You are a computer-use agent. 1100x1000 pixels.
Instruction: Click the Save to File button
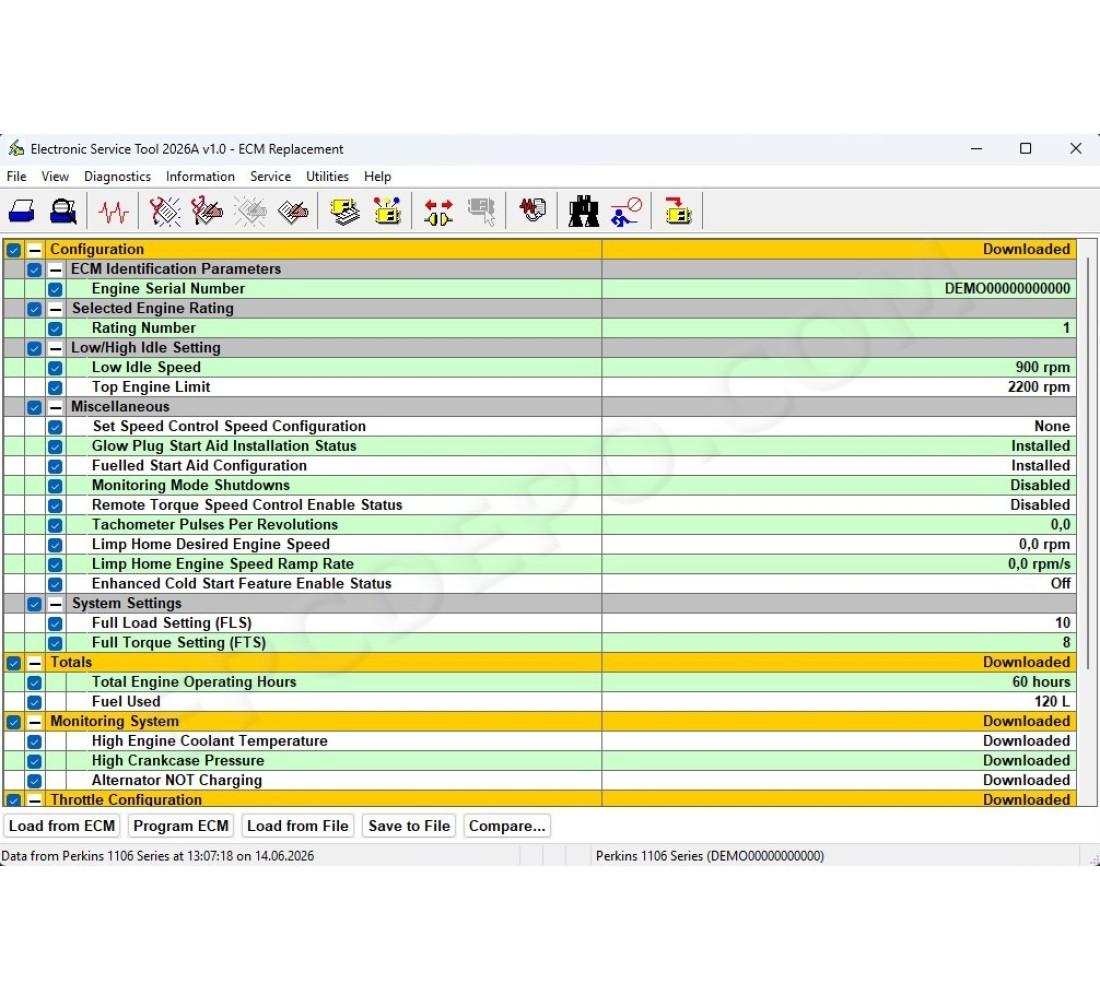pos(409,826)
